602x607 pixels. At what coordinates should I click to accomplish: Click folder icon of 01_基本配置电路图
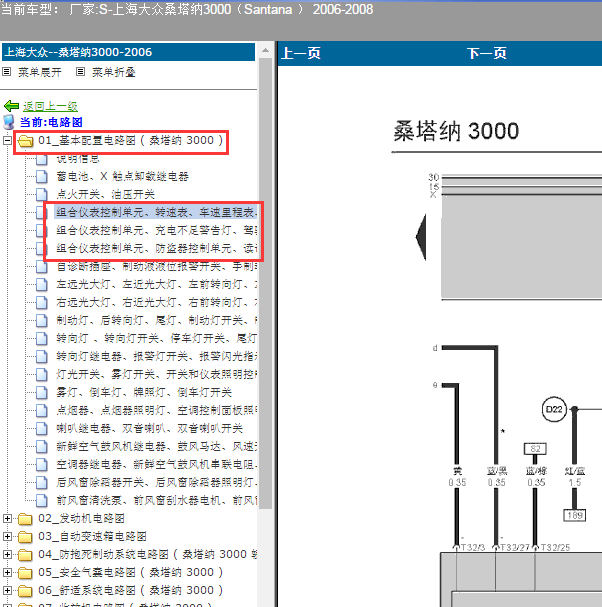click(x=26, y=141)
